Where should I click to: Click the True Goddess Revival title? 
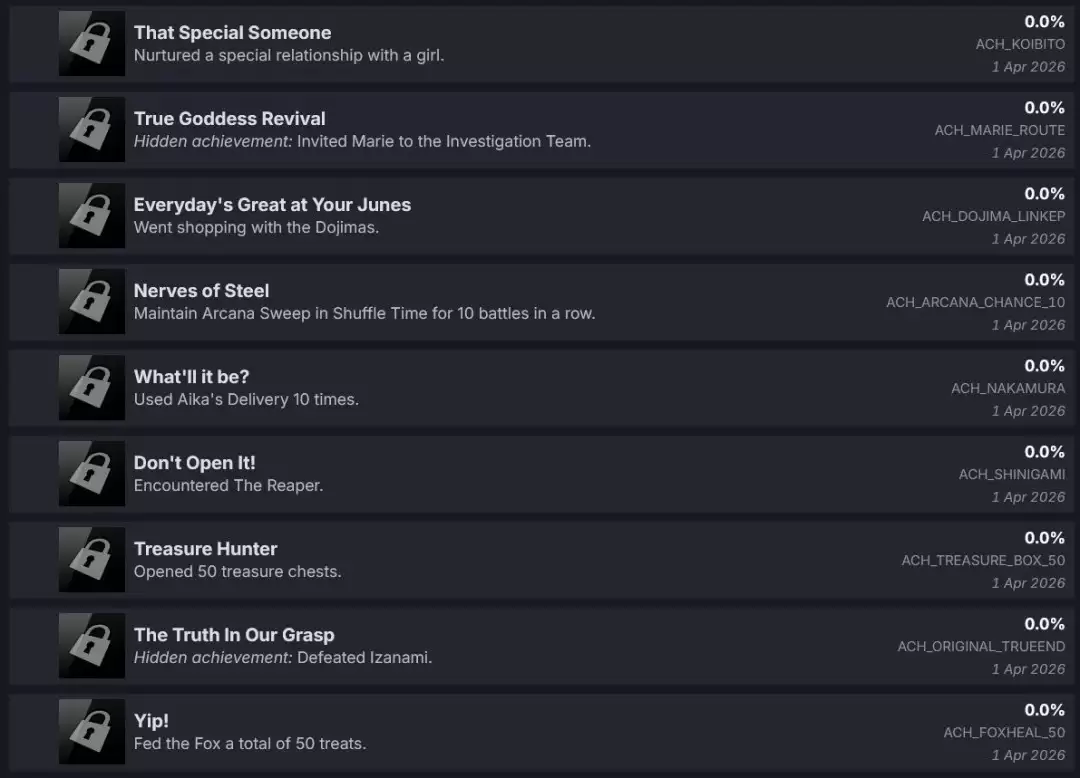[229, 119]
